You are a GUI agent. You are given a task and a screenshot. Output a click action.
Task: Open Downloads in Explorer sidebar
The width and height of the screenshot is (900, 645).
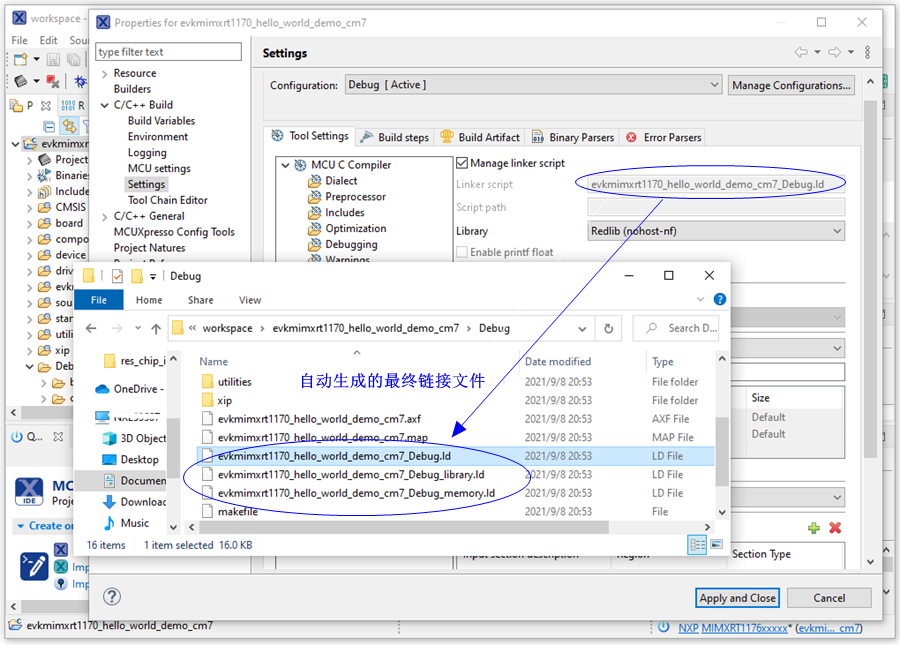pyautogui.click(x=135, y=502)
